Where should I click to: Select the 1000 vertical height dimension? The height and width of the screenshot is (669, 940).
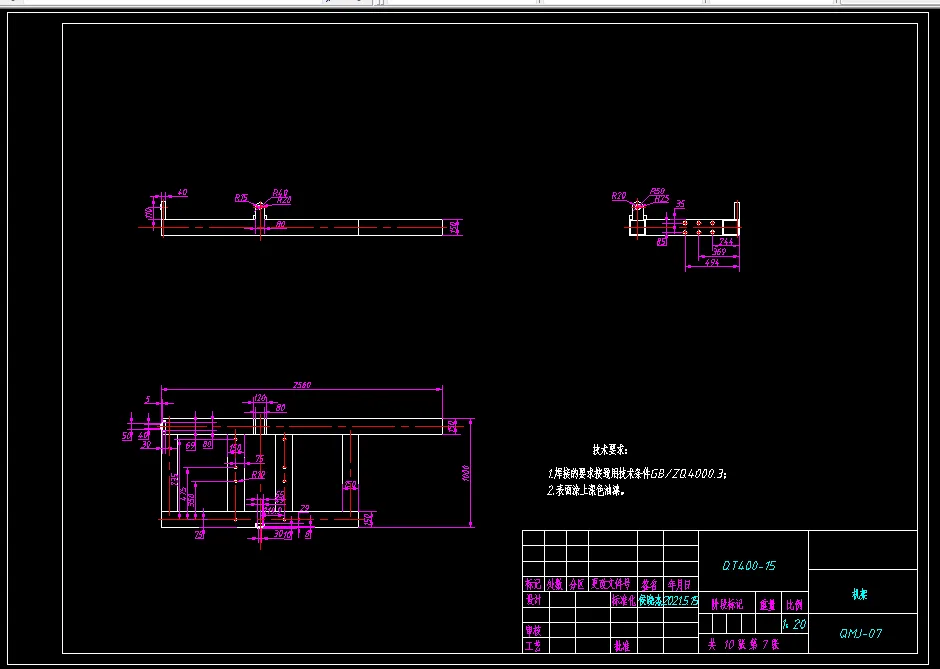click(x=466, y=472)
